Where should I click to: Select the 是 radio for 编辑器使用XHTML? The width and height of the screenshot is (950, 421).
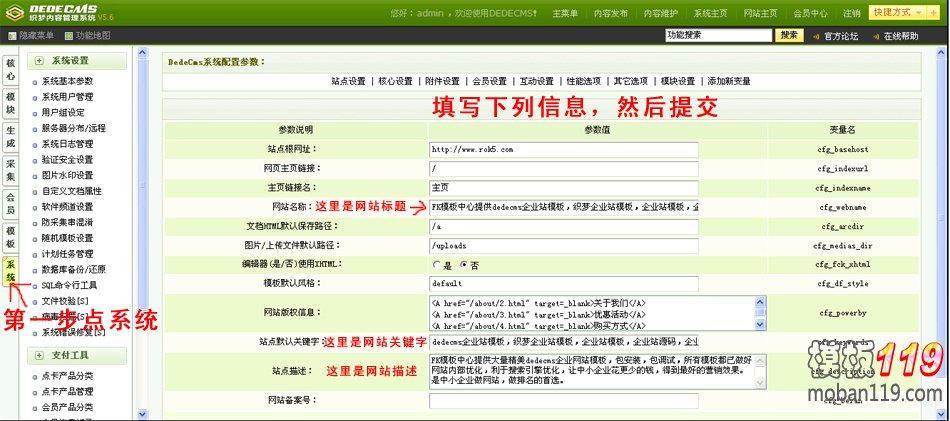tap(436, 265)
